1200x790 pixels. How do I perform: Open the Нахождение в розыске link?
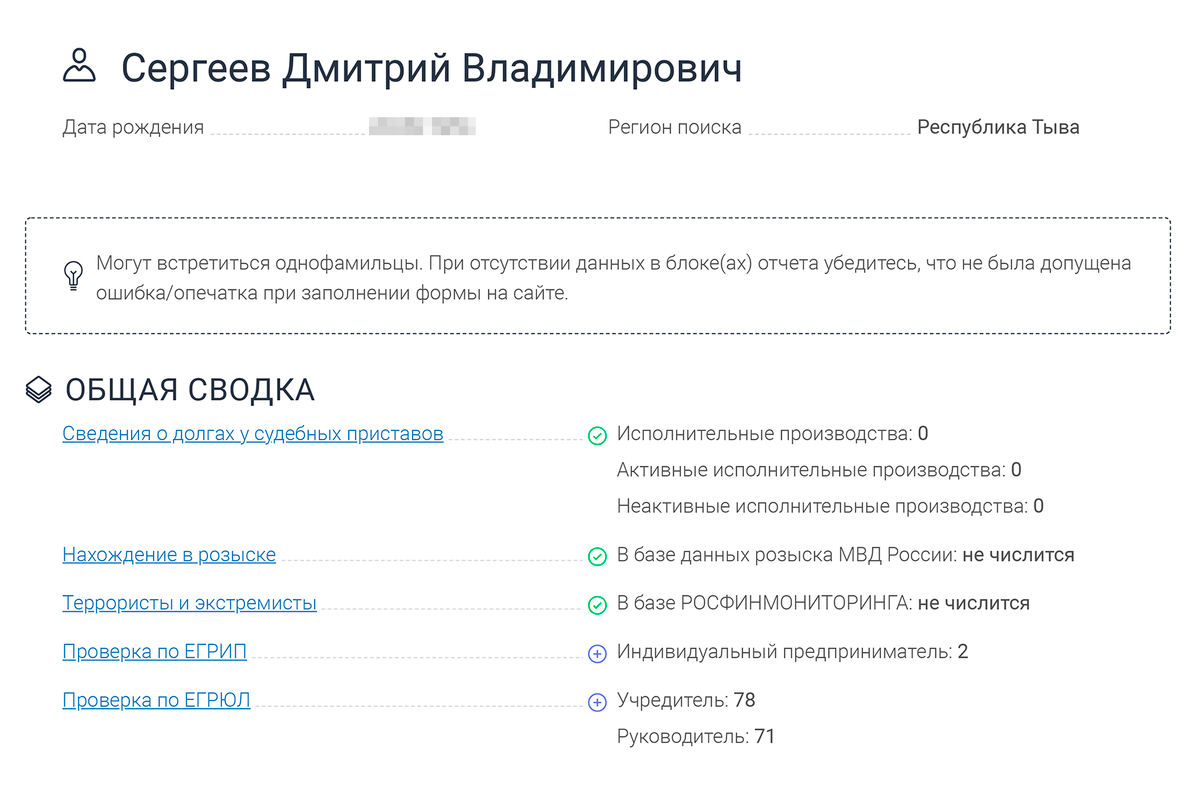(x=169, y=554)
